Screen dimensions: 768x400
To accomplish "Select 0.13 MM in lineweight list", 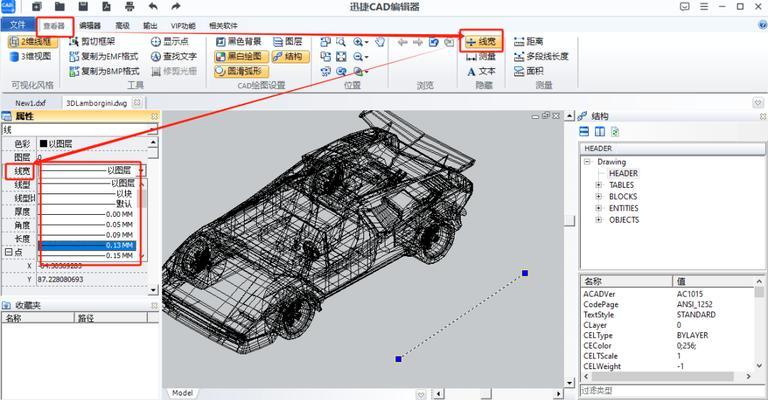I will (x=88, y=245).
